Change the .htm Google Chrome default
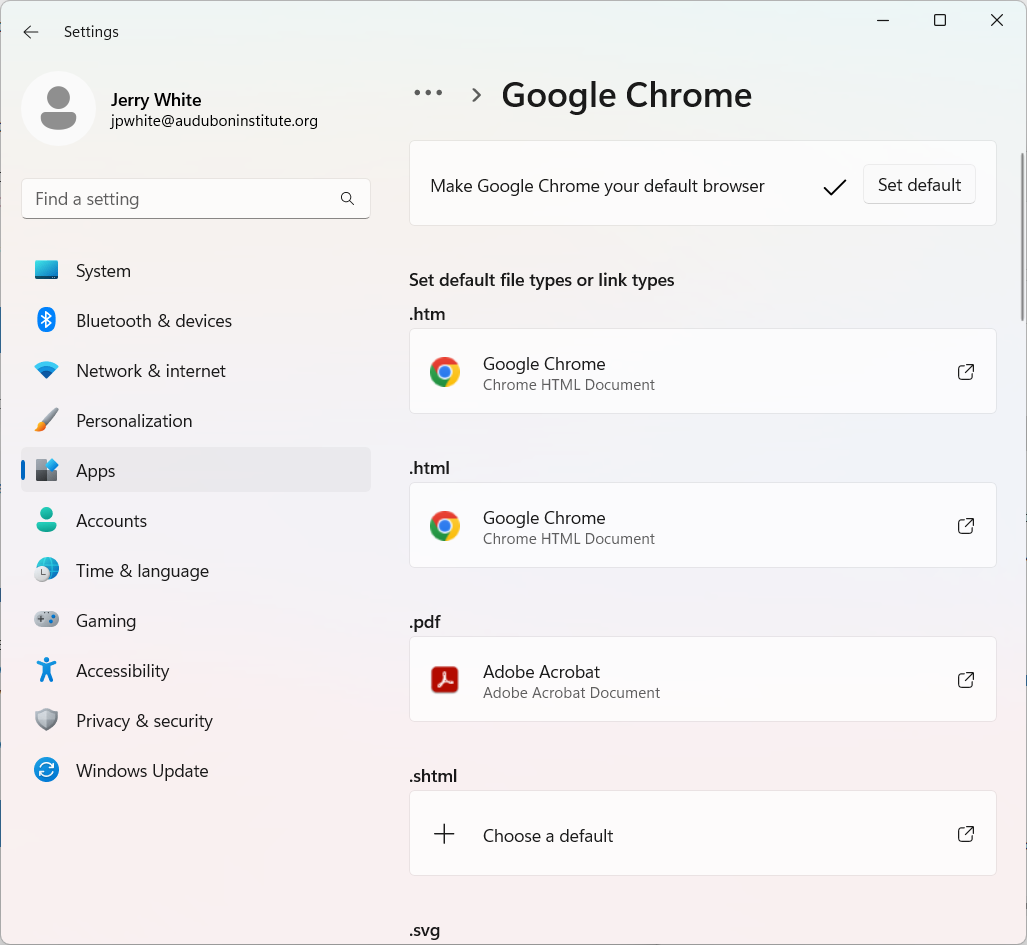This screenshot has width=1027, height=945. pos(703,371)
